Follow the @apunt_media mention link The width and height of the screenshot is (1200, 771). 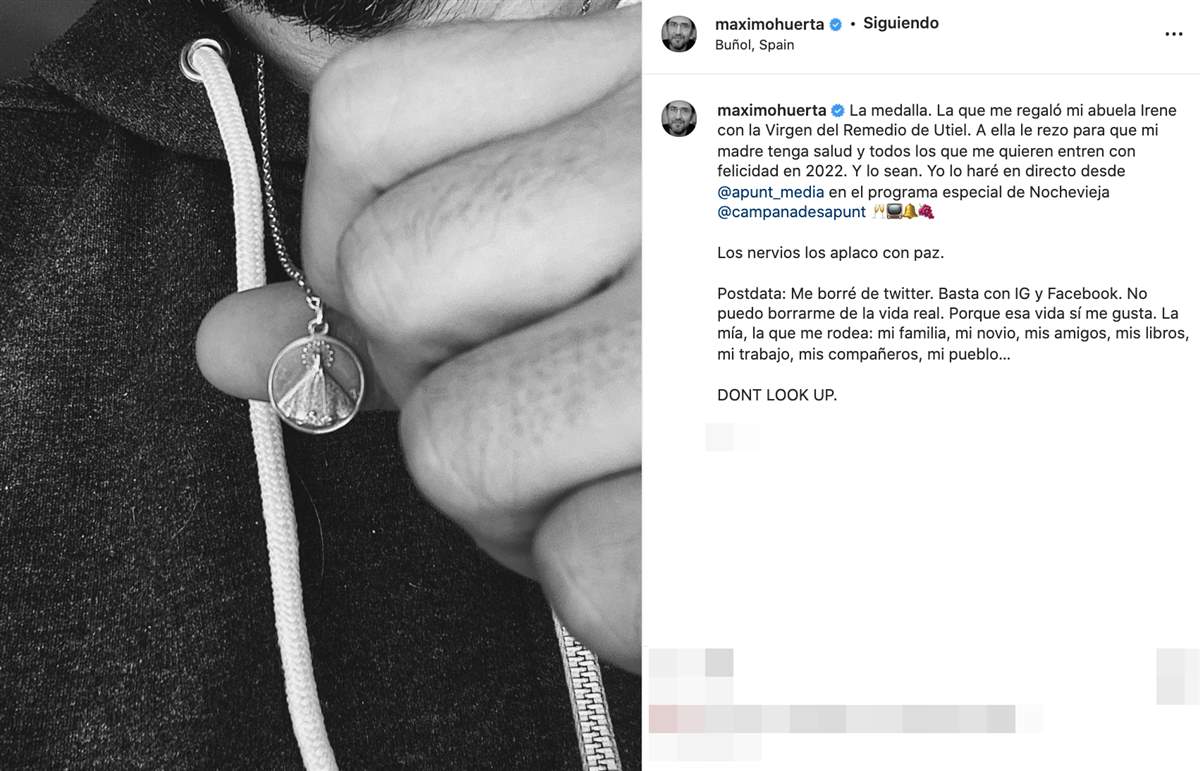click(763, 191)
